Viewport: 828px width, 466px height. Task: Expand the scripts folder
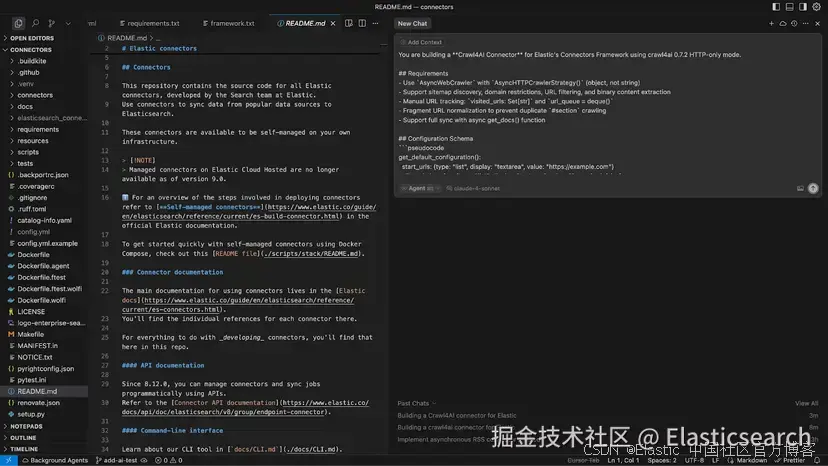pyautogui.click(x=44, y=152)
